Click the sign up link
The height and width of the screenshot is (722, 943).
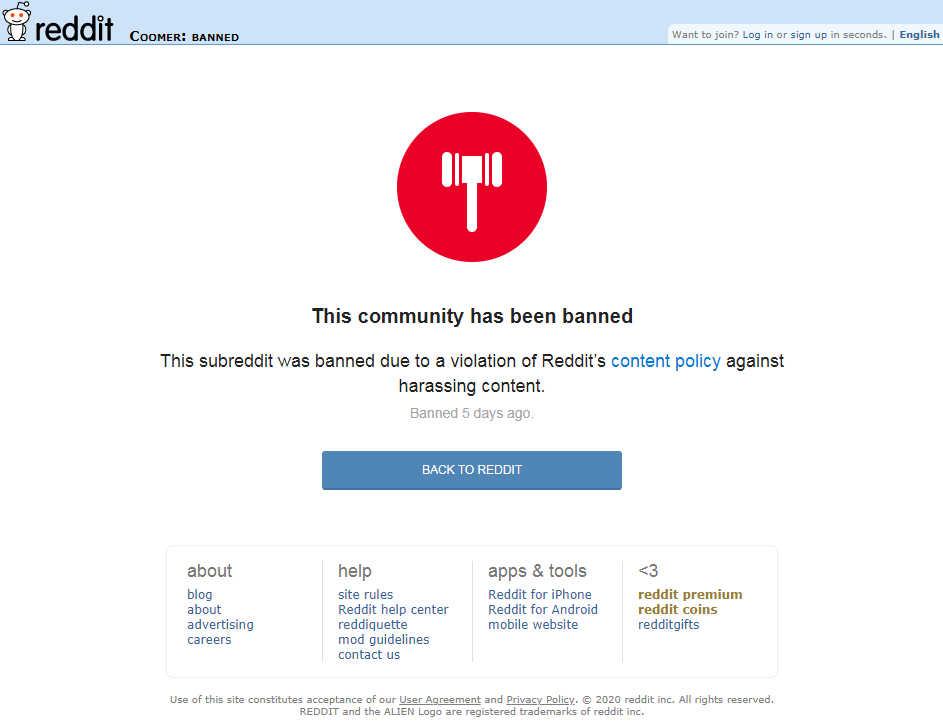click(x=809, y=35)
